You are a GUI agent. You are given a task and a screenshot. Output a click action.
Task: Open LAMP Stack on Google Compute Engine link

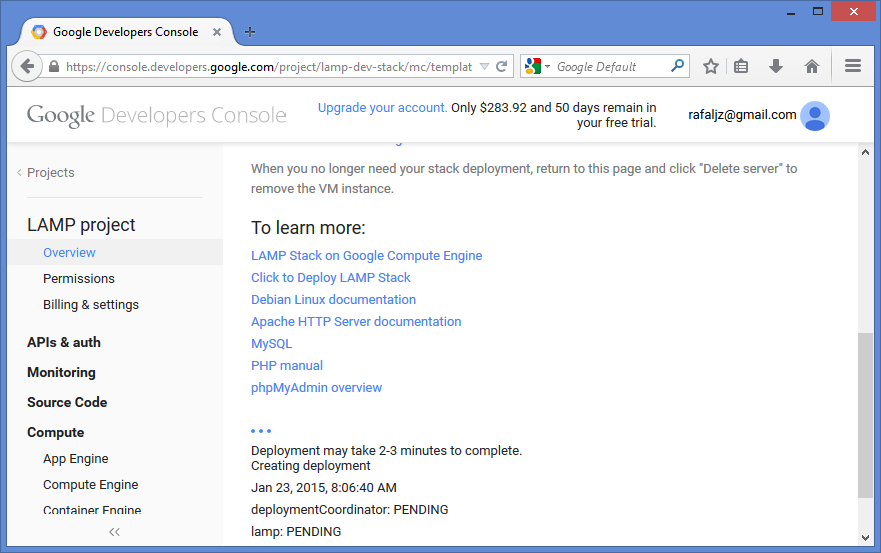[x=366, y=256]
